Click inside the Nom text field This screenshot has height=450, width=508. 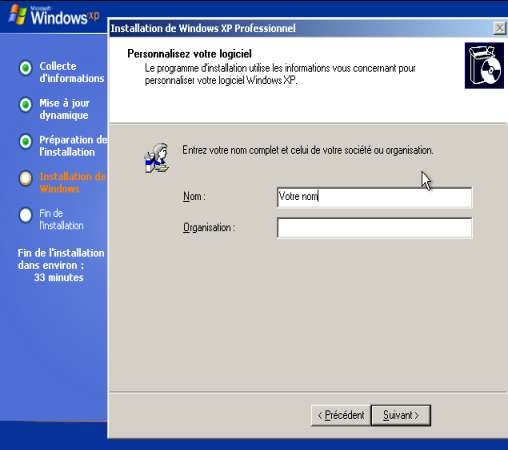[x=374, y=197]
